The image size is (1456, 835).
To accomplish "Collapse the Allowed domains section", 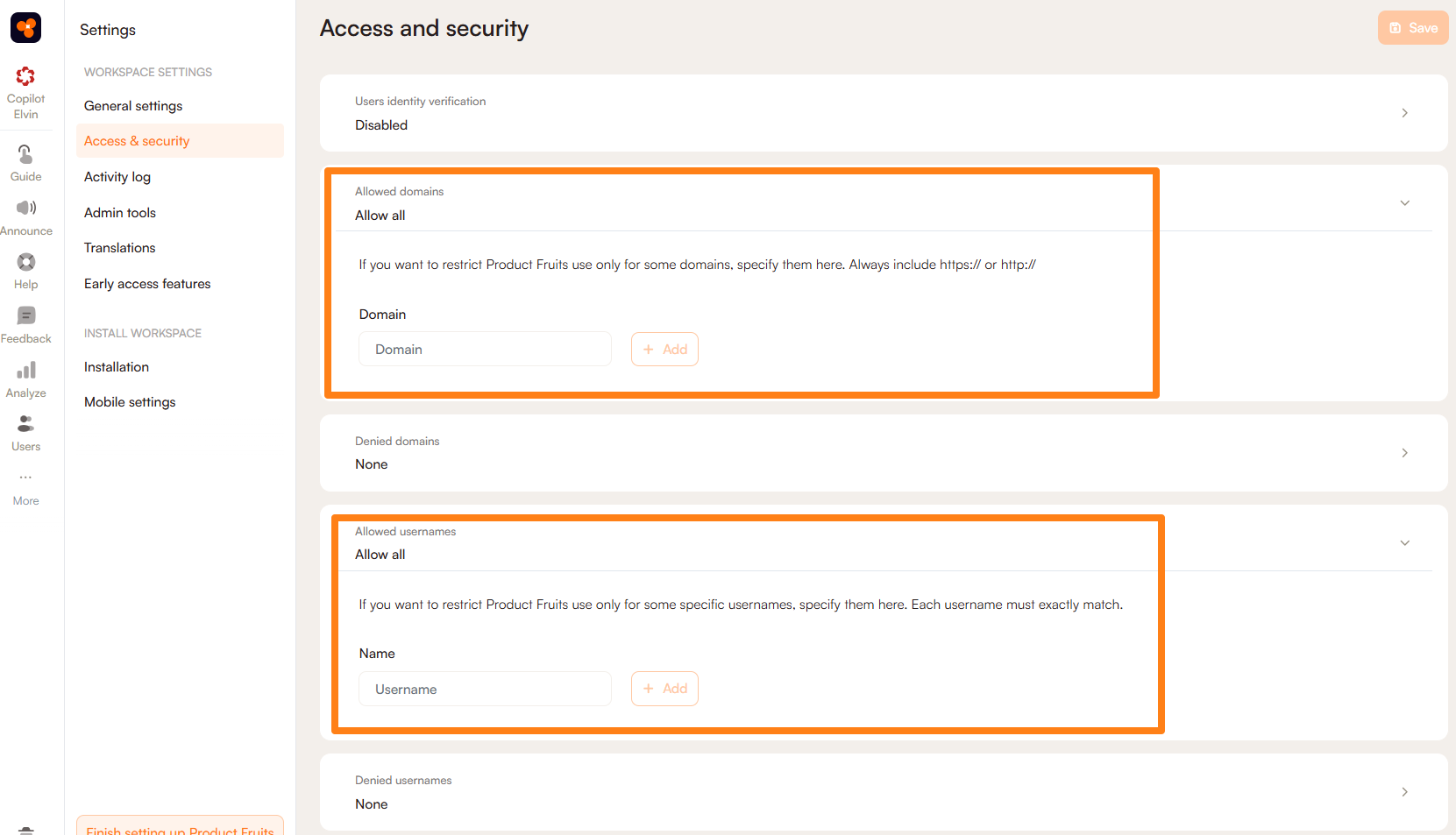I will 1404,203.
